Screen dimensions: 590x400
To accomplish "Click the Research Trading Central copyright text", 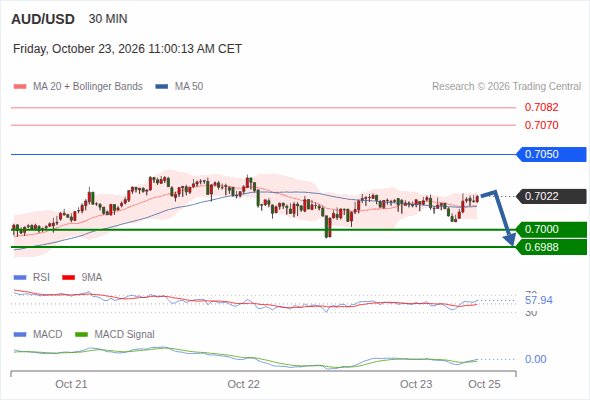I will click(x=506, y=87).
